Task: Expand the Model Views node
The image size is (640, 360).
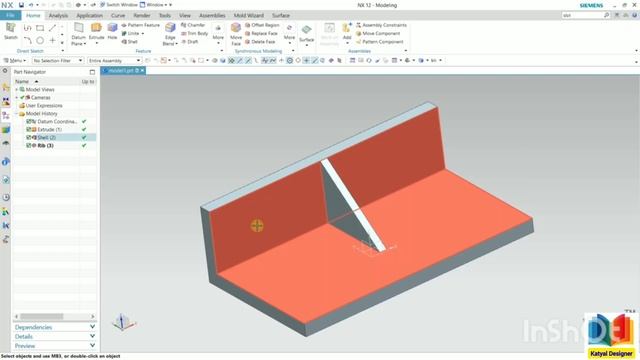Action: coord(17,89)
